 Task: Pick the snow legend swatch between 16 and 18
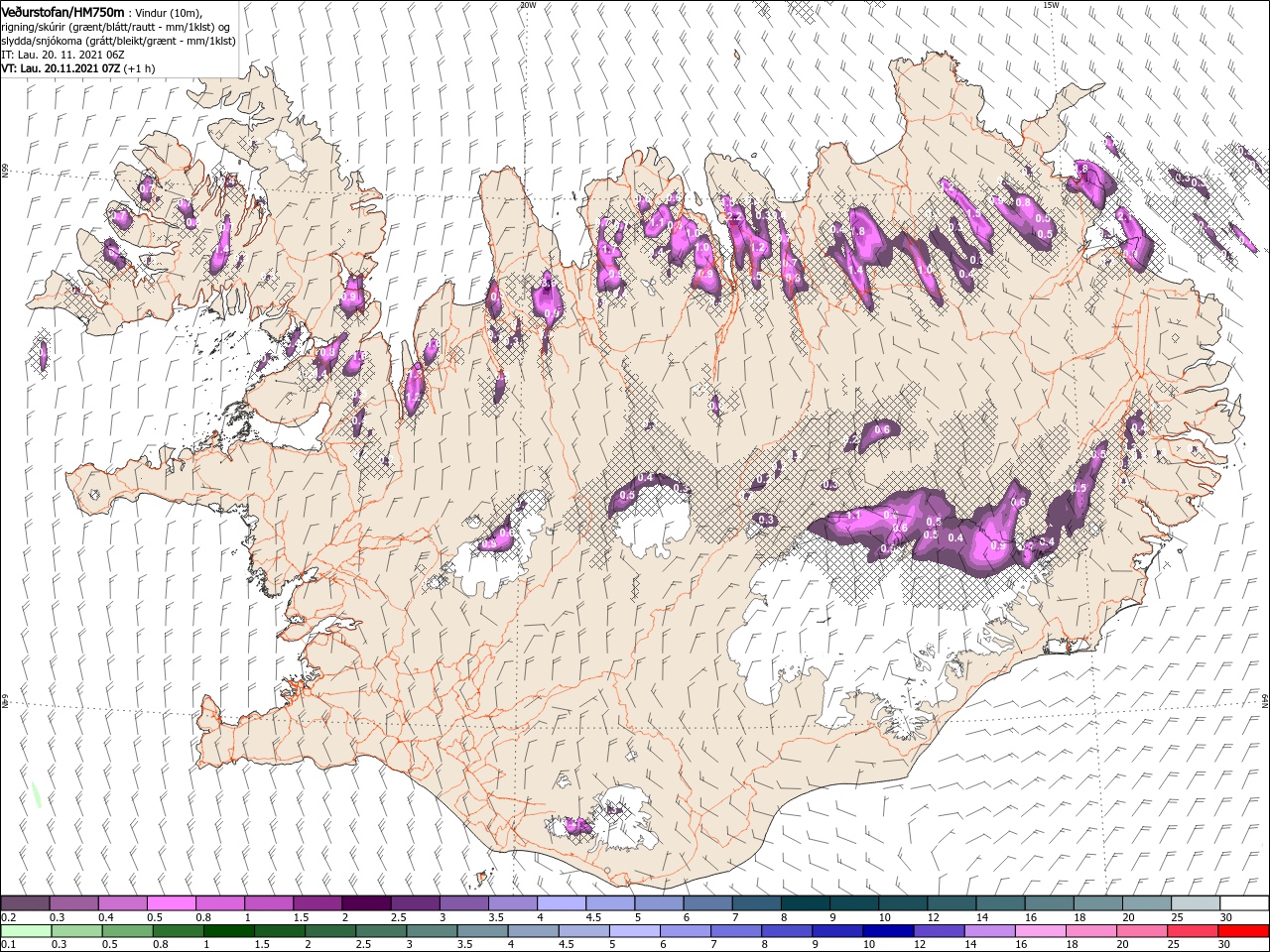pyautogui.click(x=1048, y=903)
